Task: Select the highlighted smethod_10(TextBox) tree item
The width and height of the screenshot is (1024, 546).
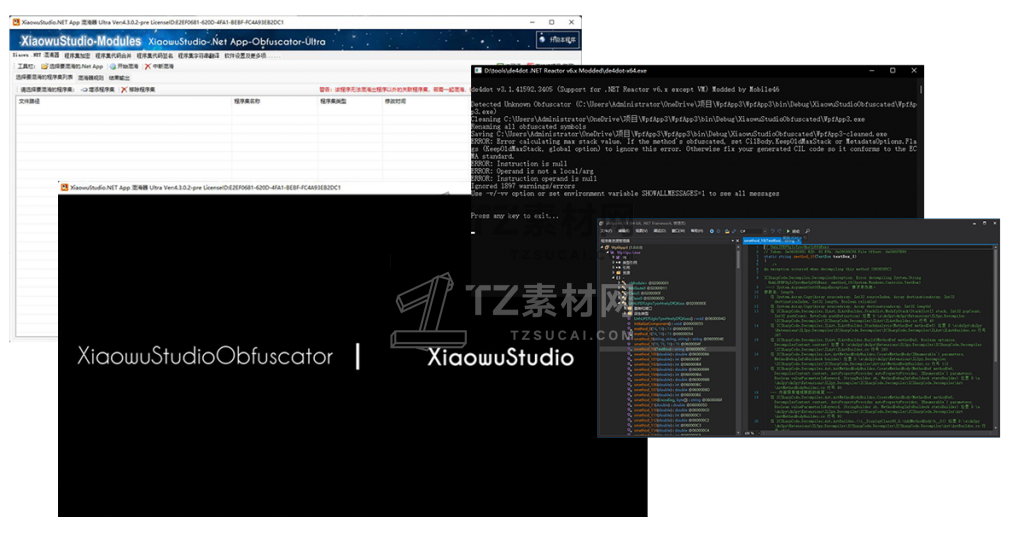Action: pyautogui.click(x=669, y=349)
